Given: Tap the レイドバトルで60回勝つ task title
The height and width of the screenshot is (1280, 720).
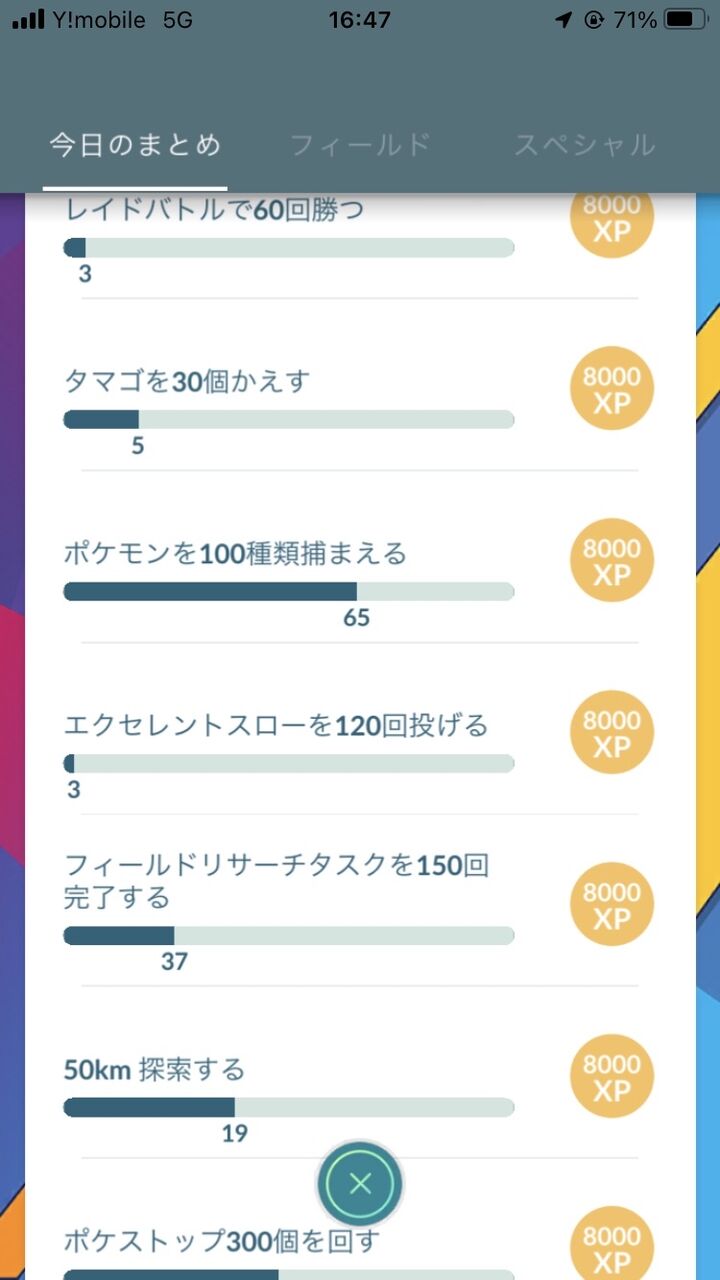Looking at the screenshot, I should 214,211.
